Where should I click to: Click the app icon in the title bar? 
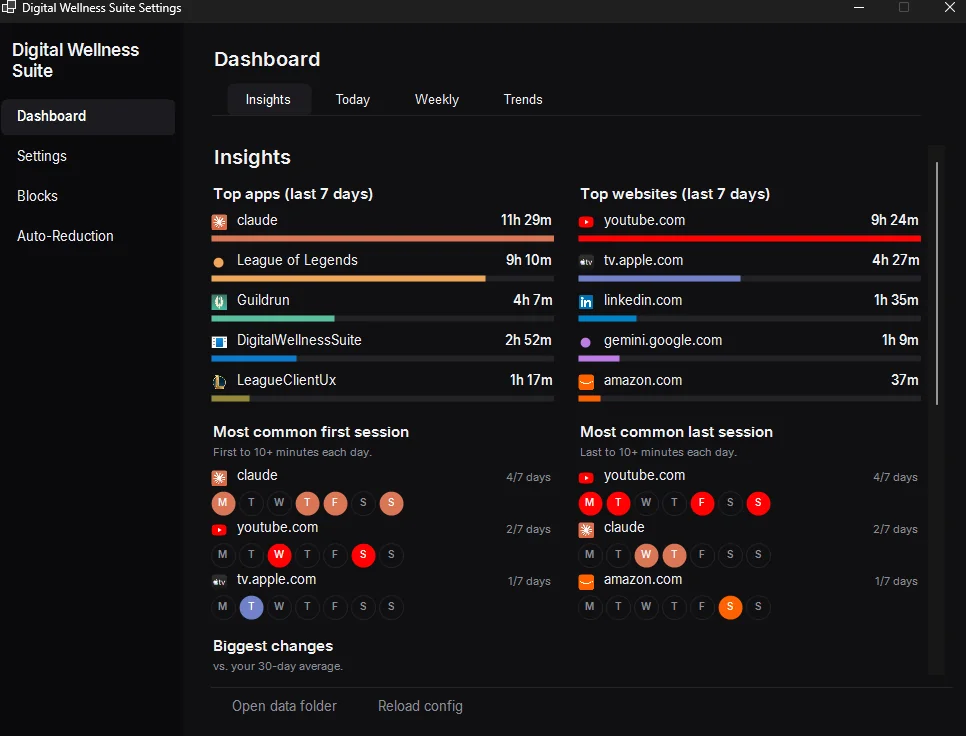coord(9,7)
